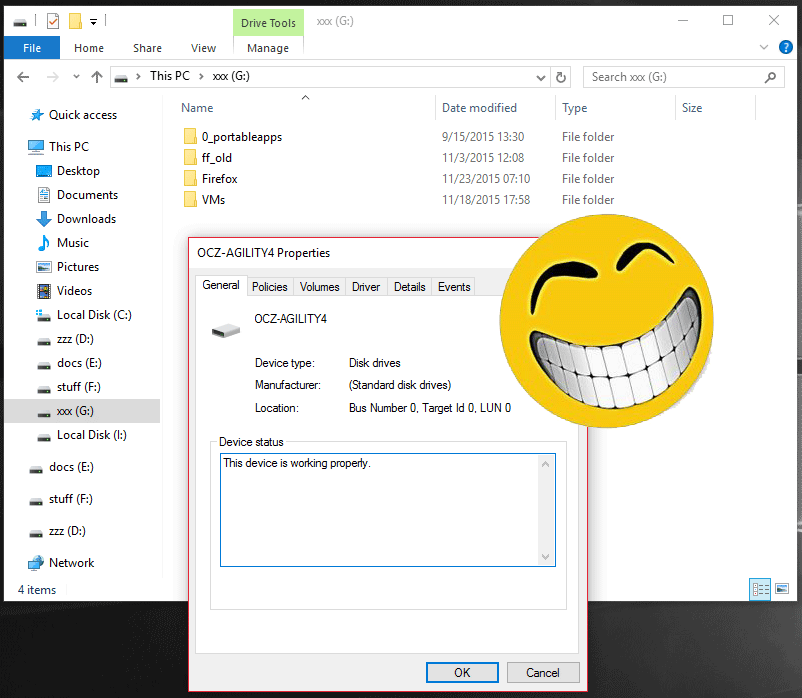802x698 pixels.
Task: Open Quick access in the navigation pane
Action: (x=82, y=115)
